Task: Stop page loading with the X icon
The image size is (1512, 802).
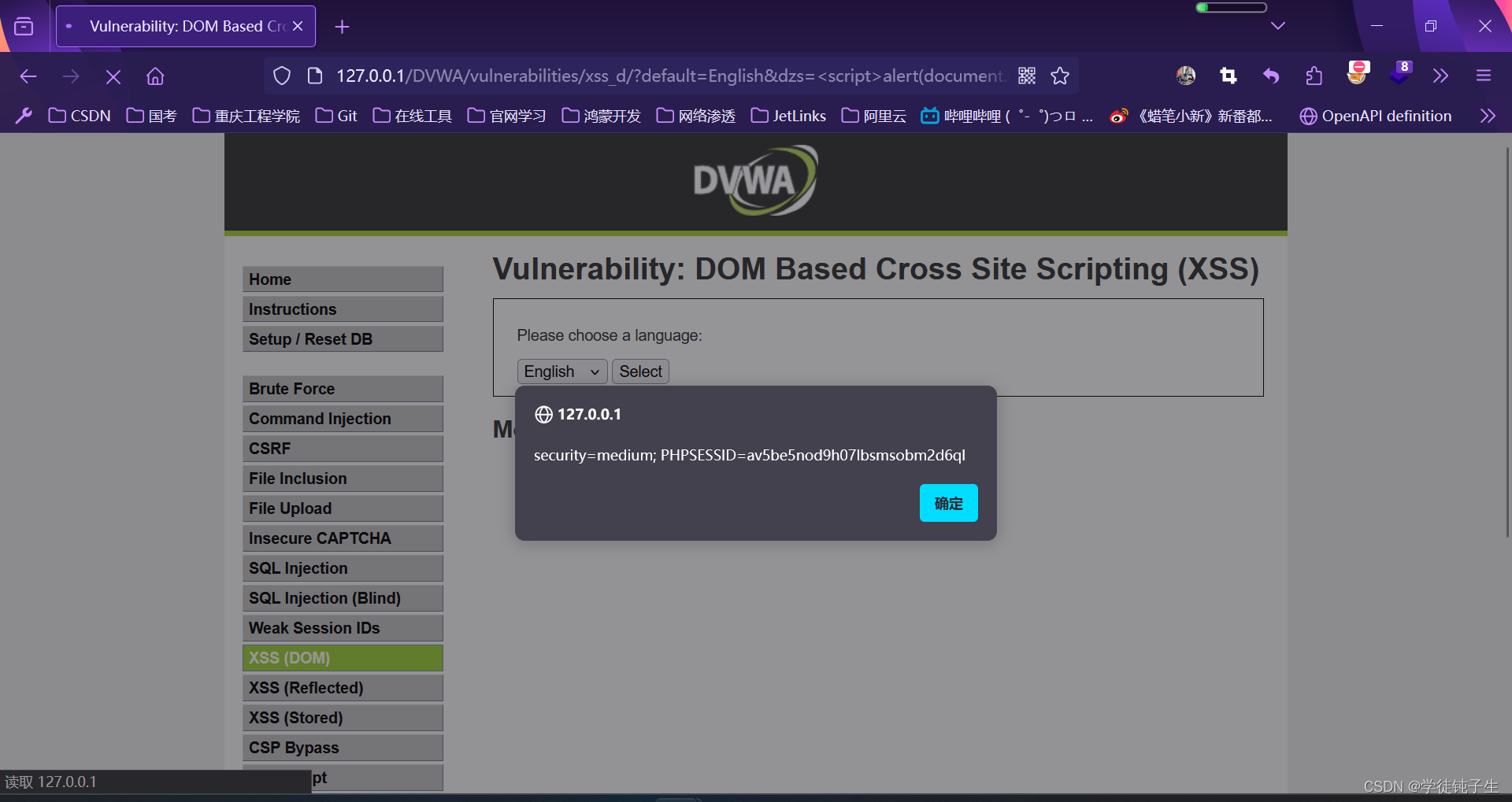Action: tap(113, 76)
